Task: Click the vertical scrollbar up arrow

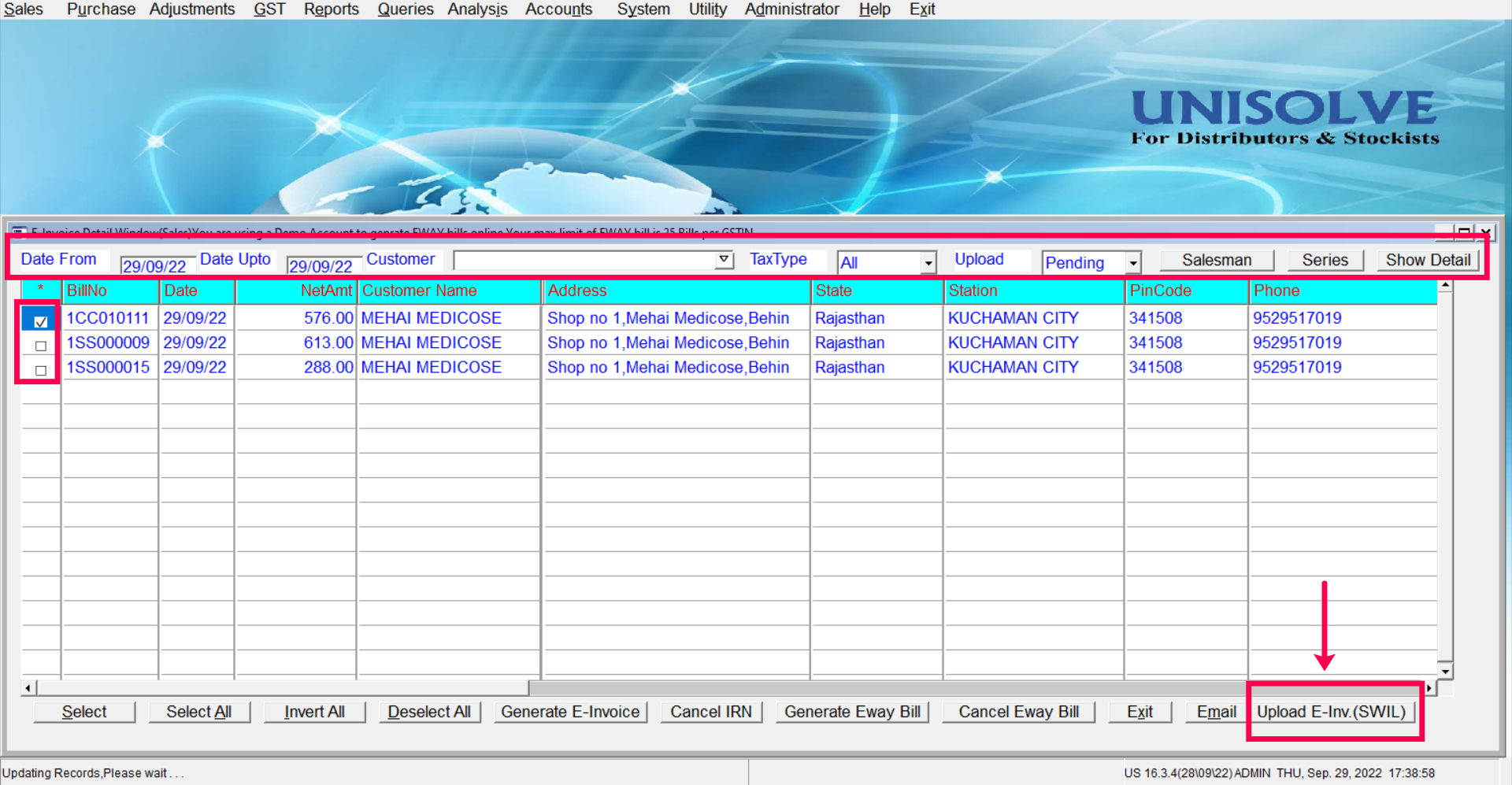Action: point(1445,287)
